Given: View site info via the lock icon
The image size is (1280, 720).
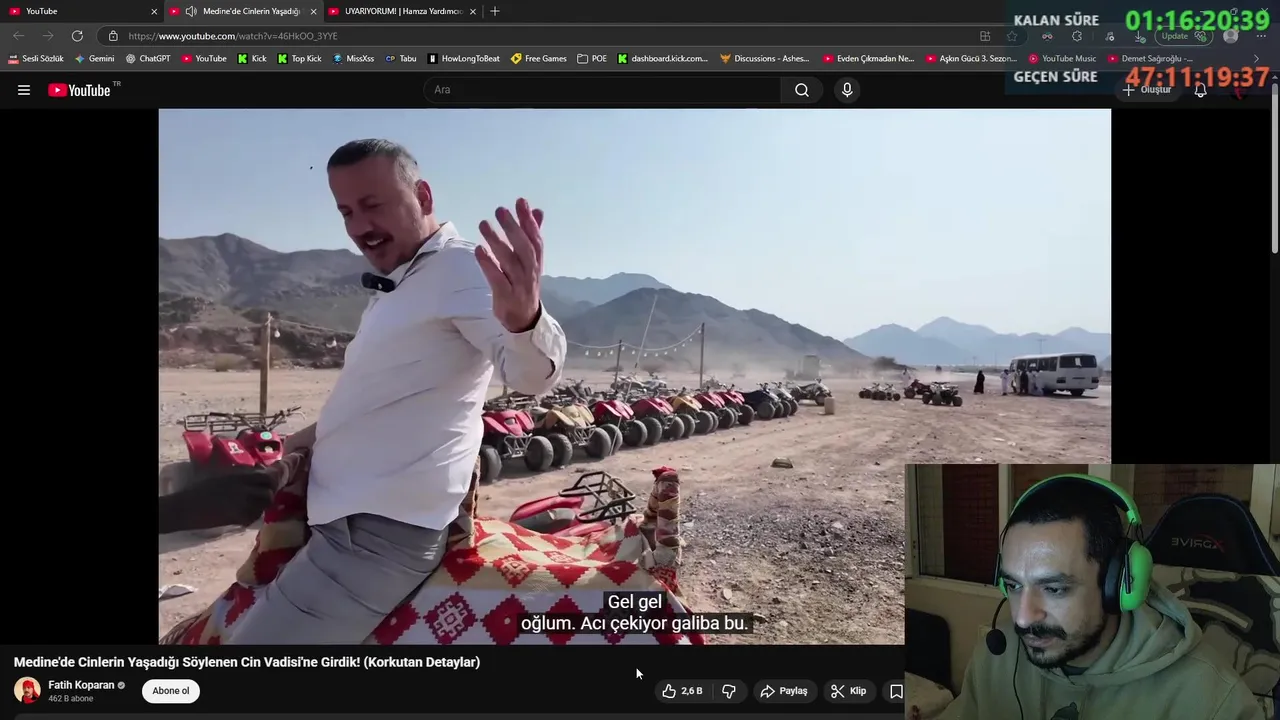Looking at the screenshot, I should click(x=113, y=36).
